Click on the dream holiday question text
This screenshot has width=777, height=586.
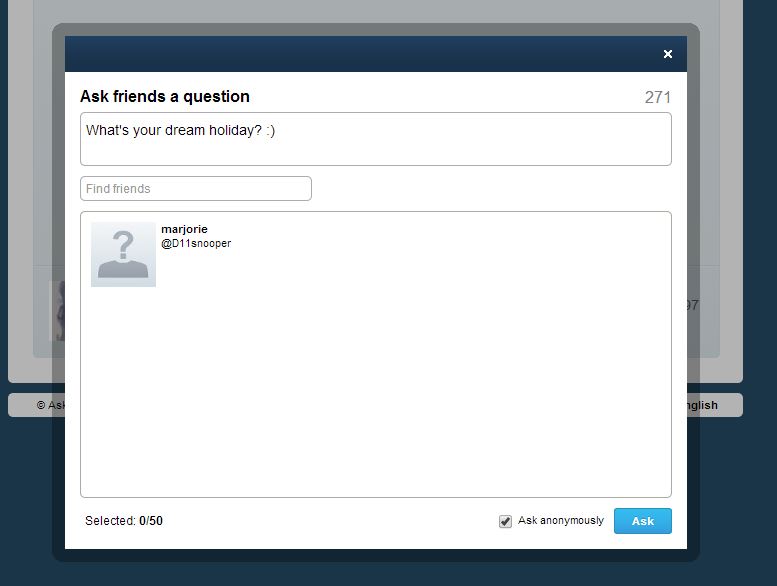tap(180, 130)
